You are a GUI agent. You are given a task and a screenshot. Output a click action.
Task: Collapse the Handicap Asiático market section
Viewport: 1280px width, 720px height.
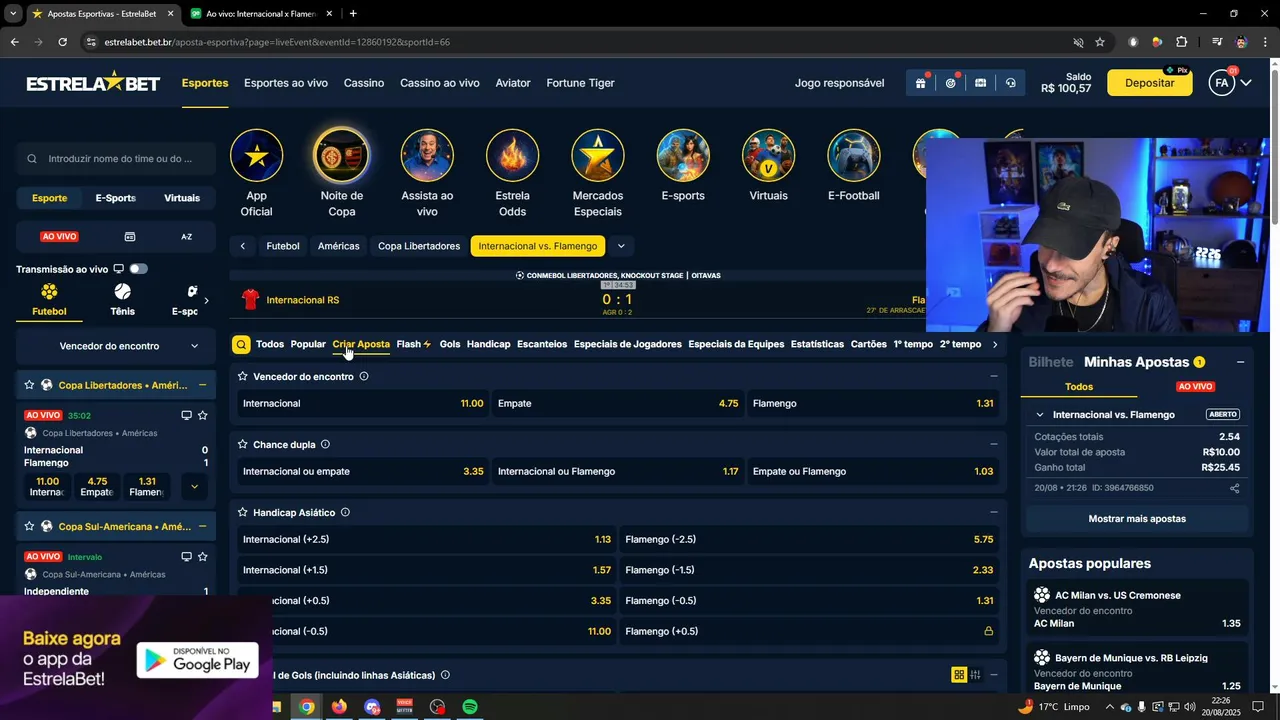click(x=993, y=512)
